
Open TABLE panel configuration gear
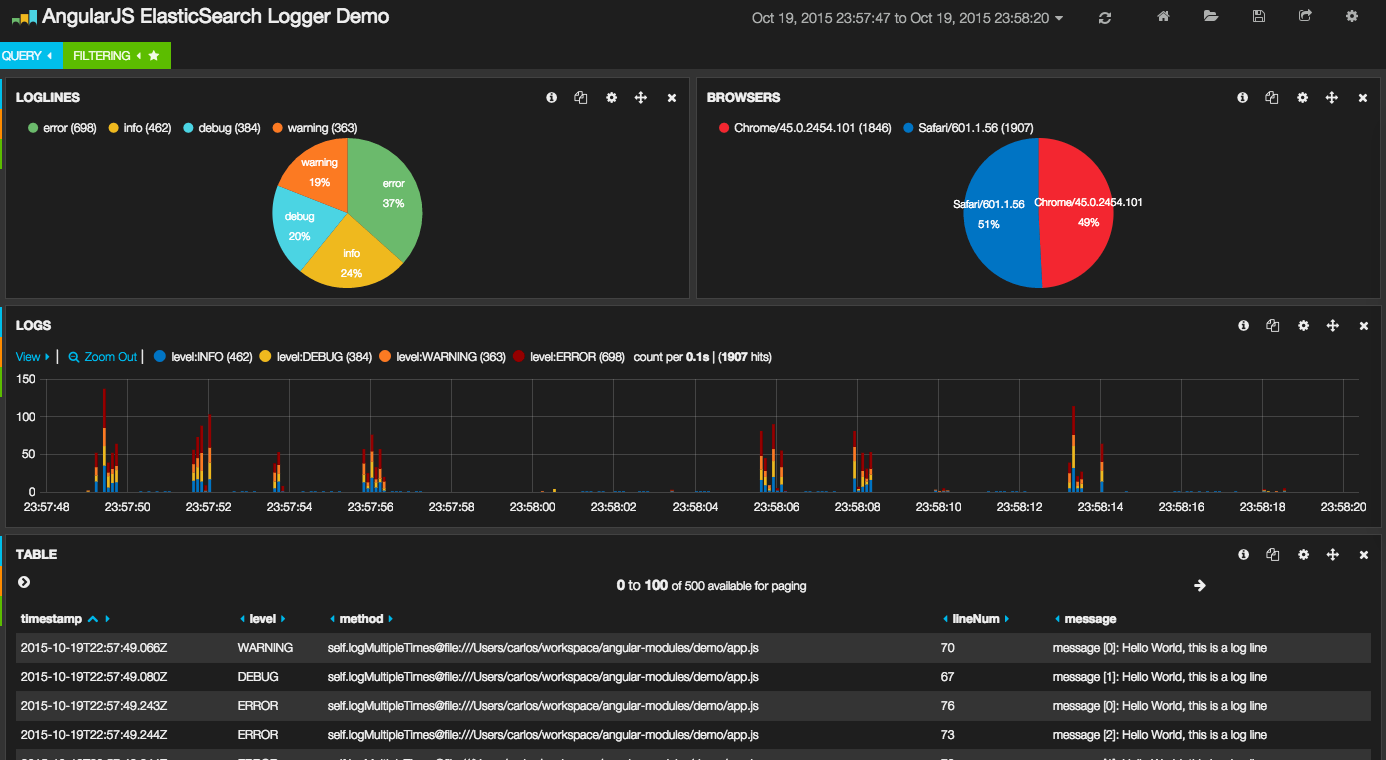click(x=1303, y=555)
